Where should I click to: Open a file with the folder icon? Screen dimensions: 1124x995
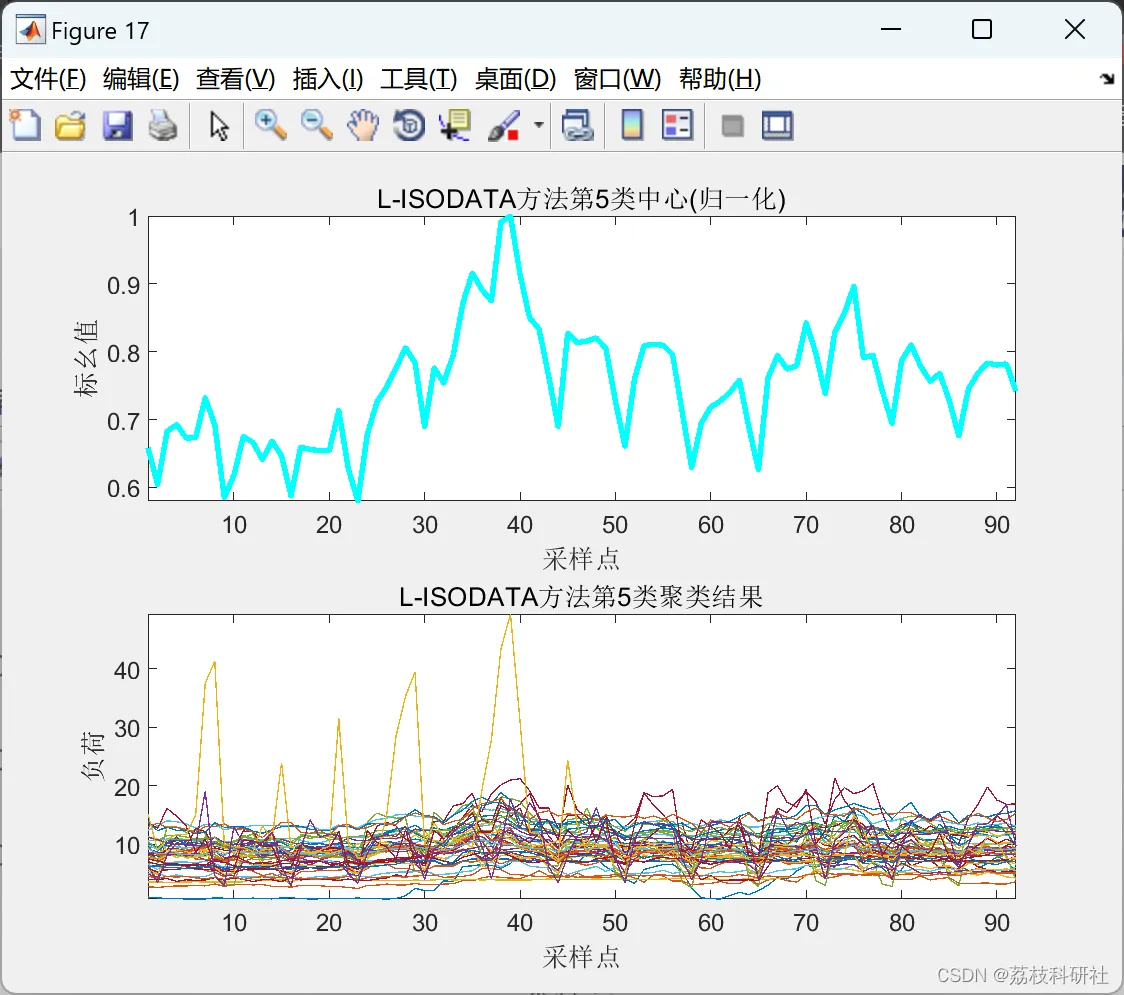coord(70,125)
